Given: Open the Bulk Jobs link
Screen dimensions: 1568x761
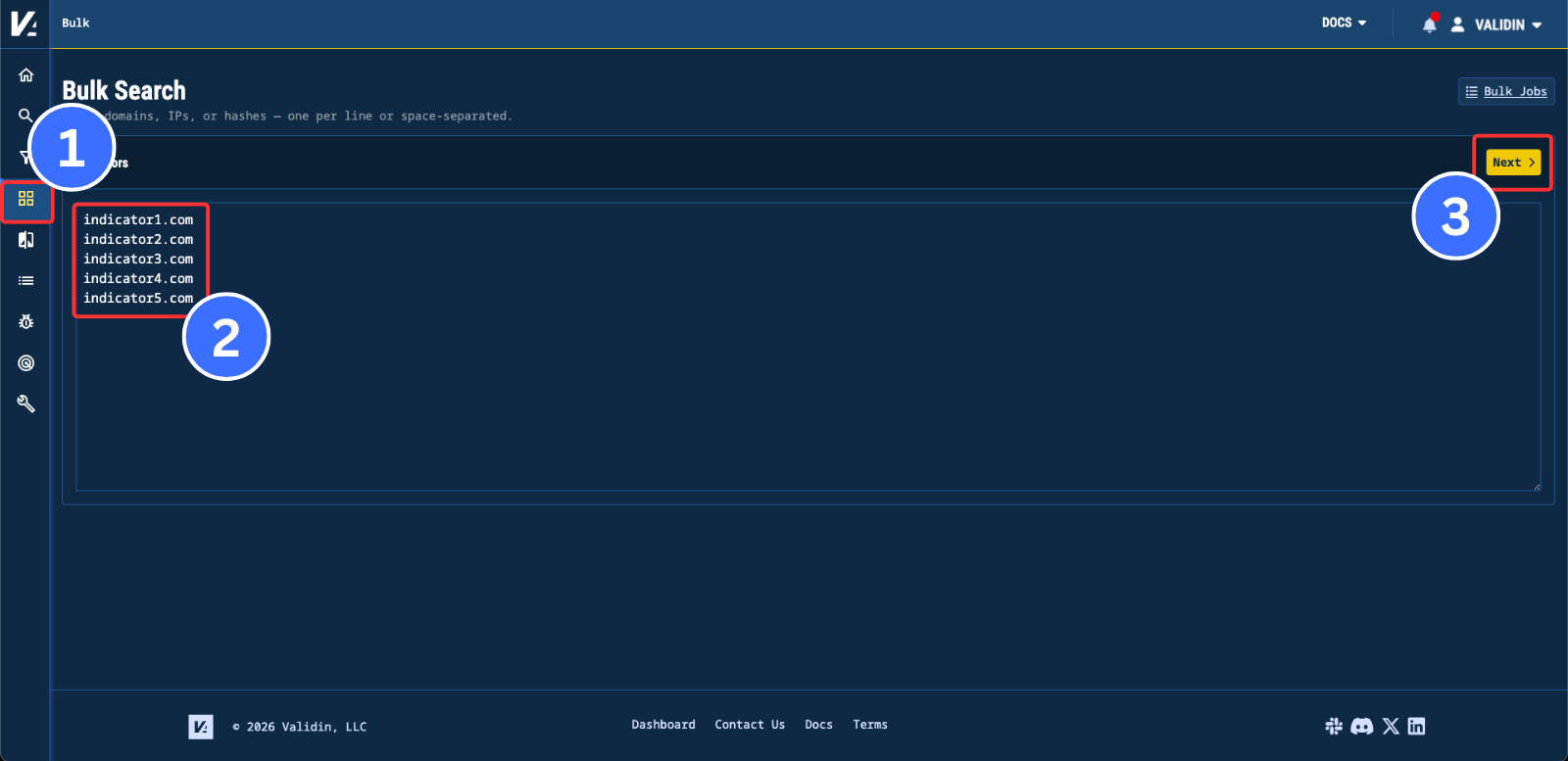Looking at the screenshot, I should tap(1506, 91).
